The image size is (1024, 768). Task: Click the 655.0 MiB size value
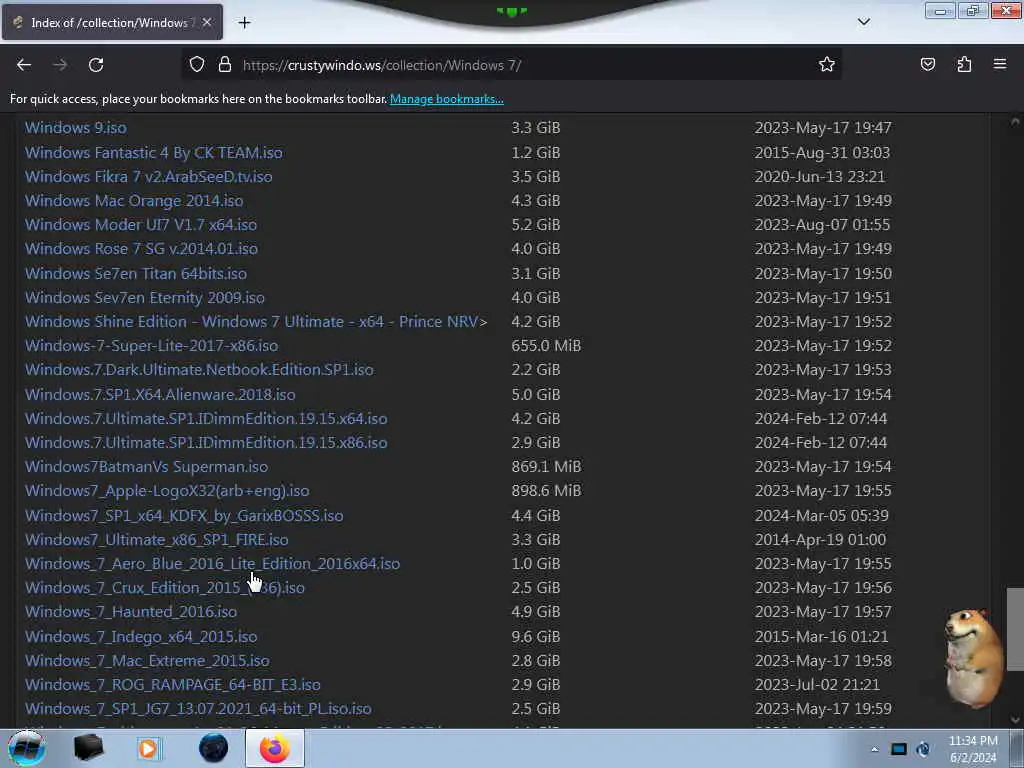546,346
